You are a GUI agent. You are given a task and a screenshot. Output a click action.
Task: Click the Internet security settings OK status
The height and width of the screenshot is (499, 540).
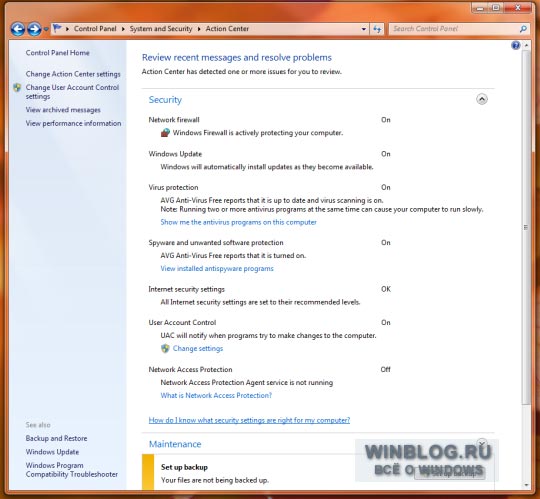(x=386, y=289)
